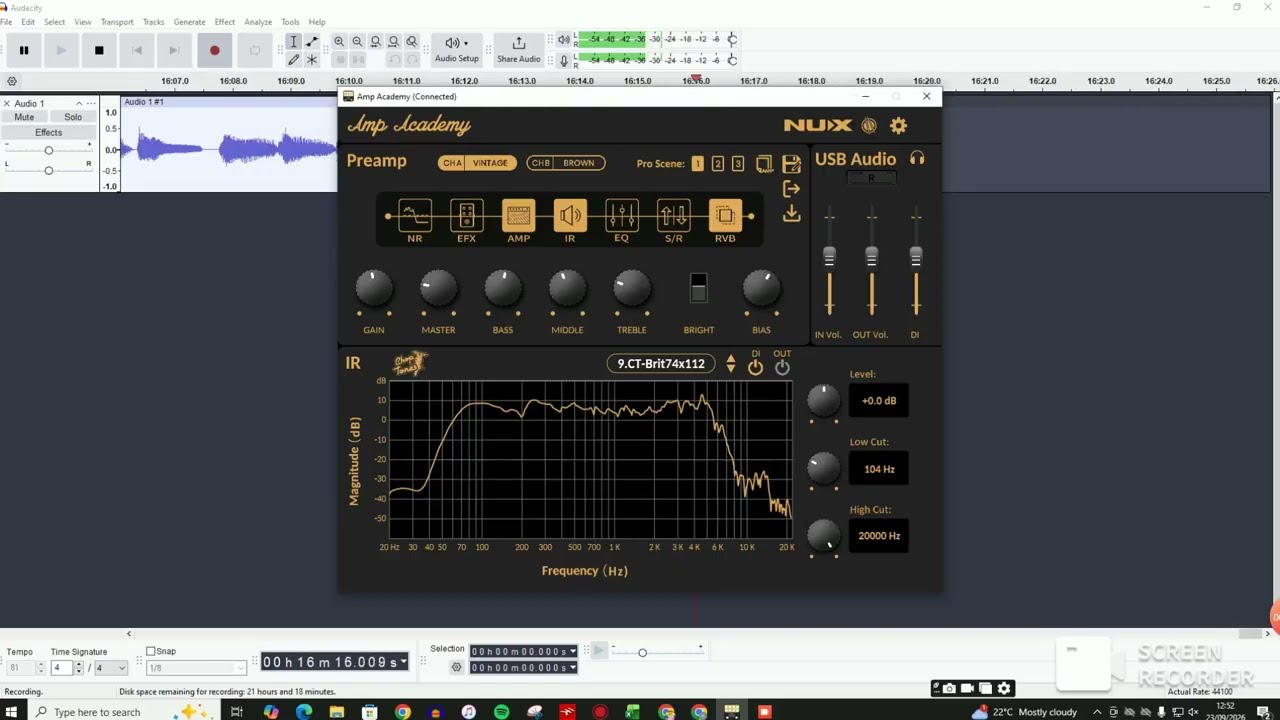
Task: Click the IN Vol. fader handle
Action: click(x=829, y=257)
